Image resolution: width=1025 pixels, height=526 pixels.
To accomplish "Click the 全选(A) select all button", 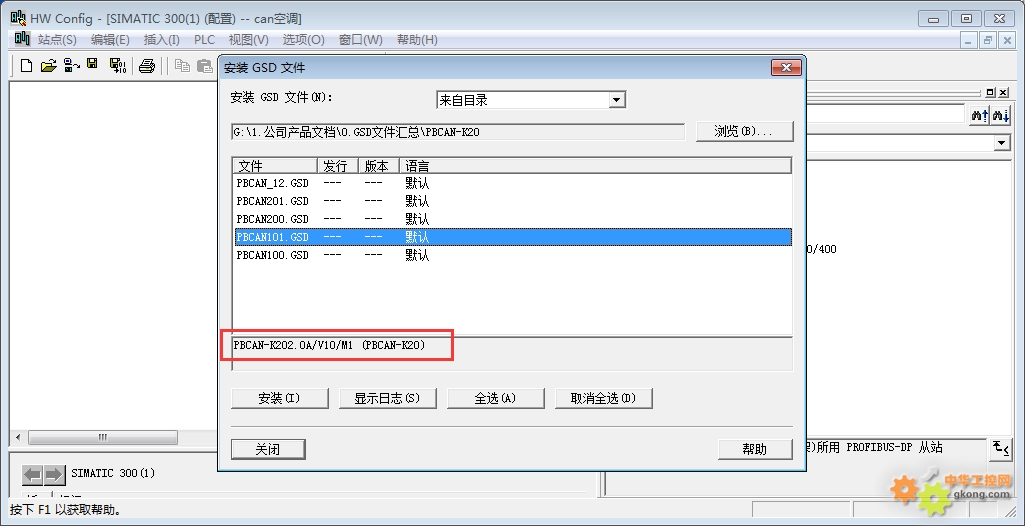I will coord(496,398).
